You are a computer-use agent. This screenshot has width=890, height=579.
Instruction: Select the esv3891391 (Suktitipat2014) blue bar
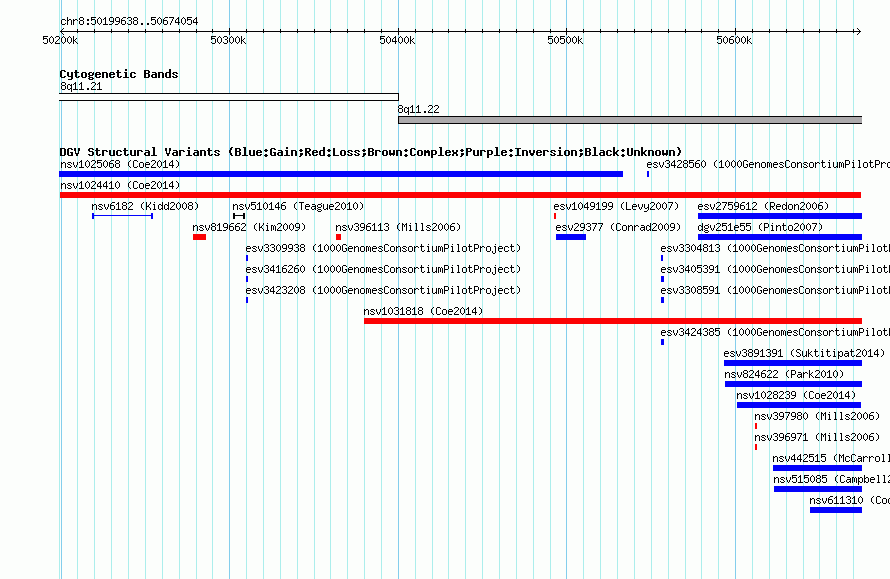pos(793,363)
